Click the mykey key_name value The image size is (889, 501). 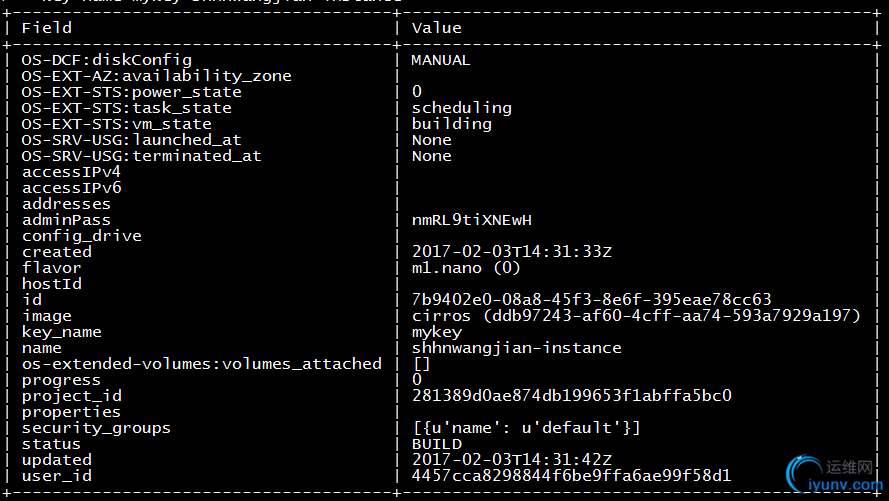437,333
